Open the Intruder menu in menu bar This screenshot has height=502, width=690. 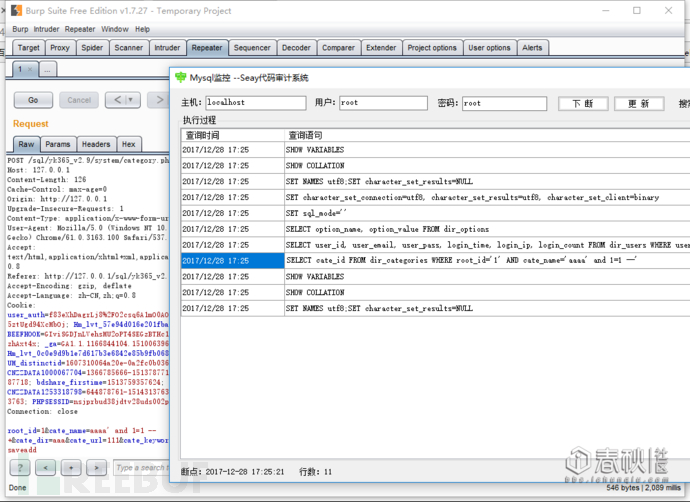[x=46, y=29]
